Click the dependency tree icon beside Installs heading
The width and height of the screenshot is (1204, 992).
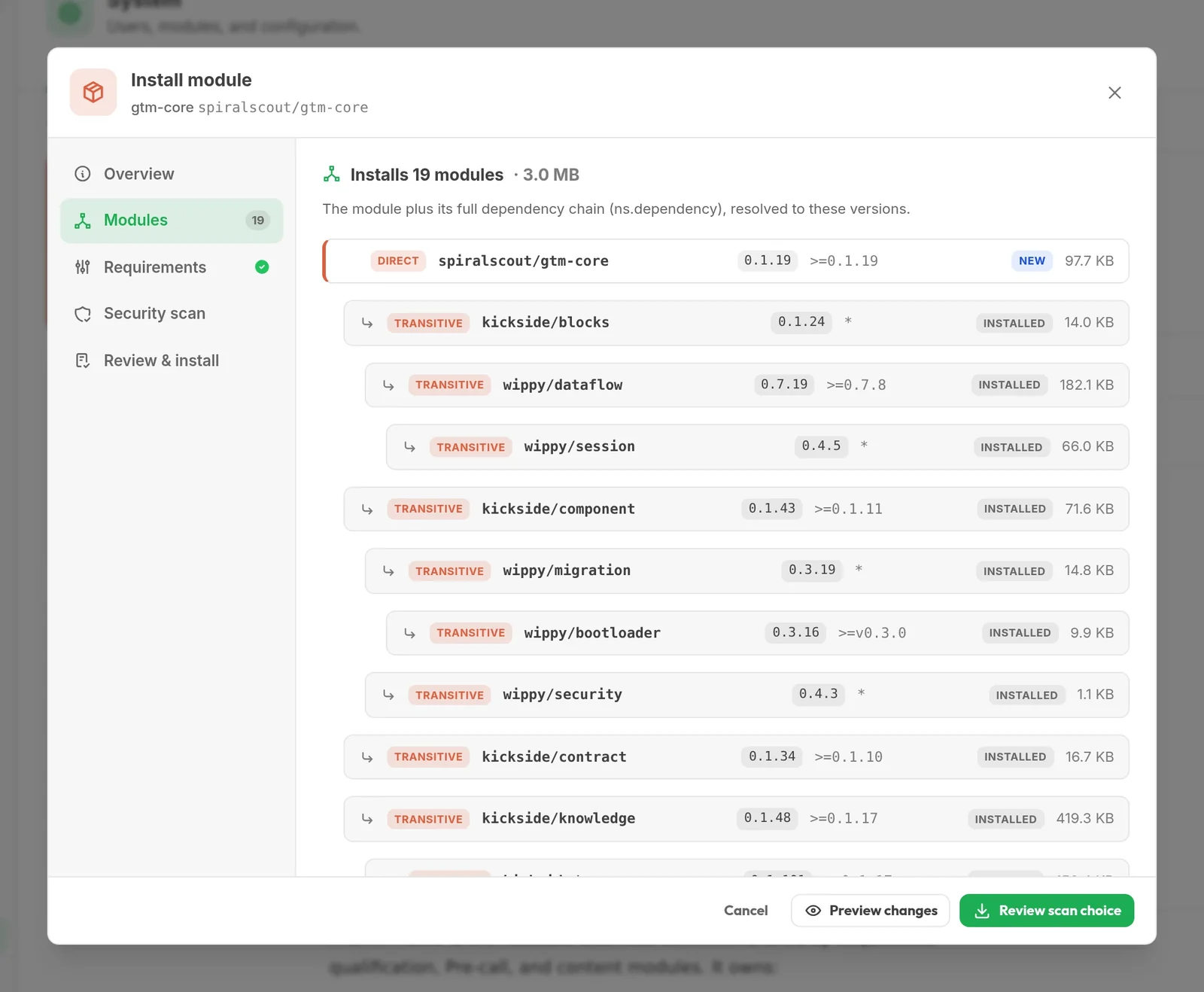tap(332, 175)
